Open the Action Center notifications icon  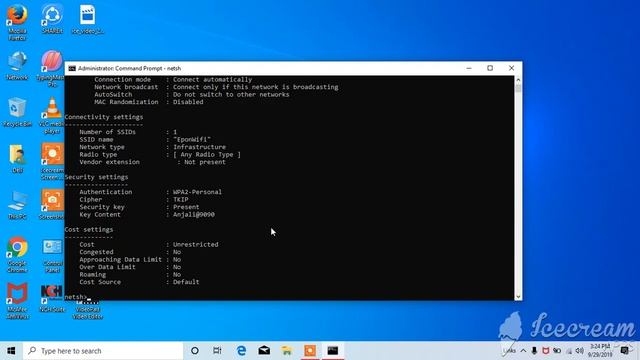(624, 351)
